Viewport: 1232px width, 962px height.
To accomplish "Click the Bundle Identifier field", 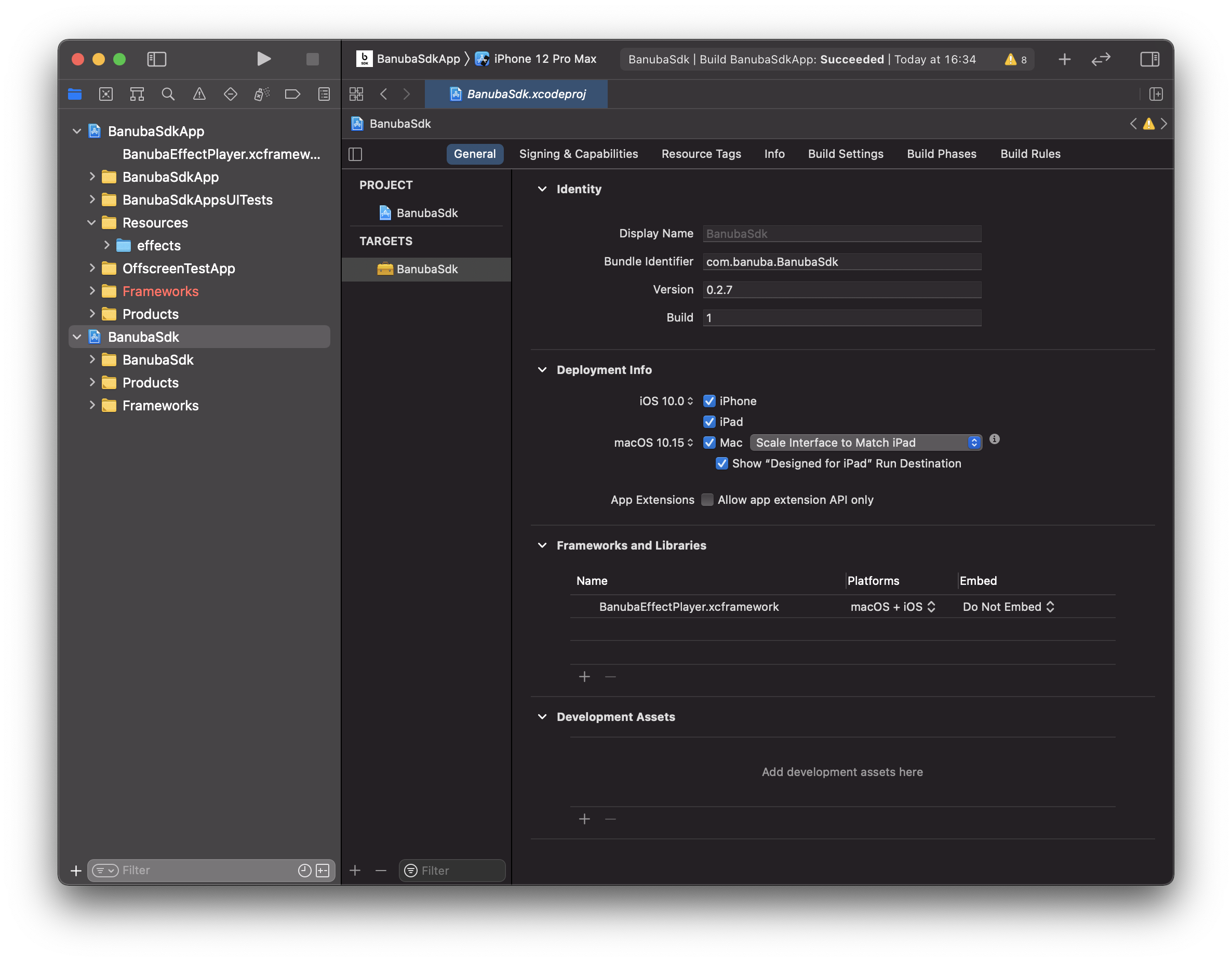I will (841, 262).
